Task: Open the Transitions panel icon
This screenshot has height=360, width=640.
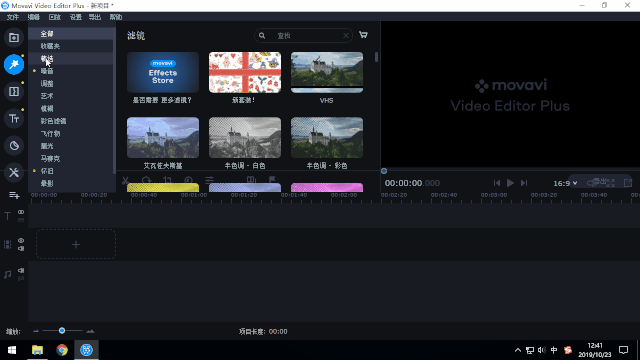Action: point(14,91)
